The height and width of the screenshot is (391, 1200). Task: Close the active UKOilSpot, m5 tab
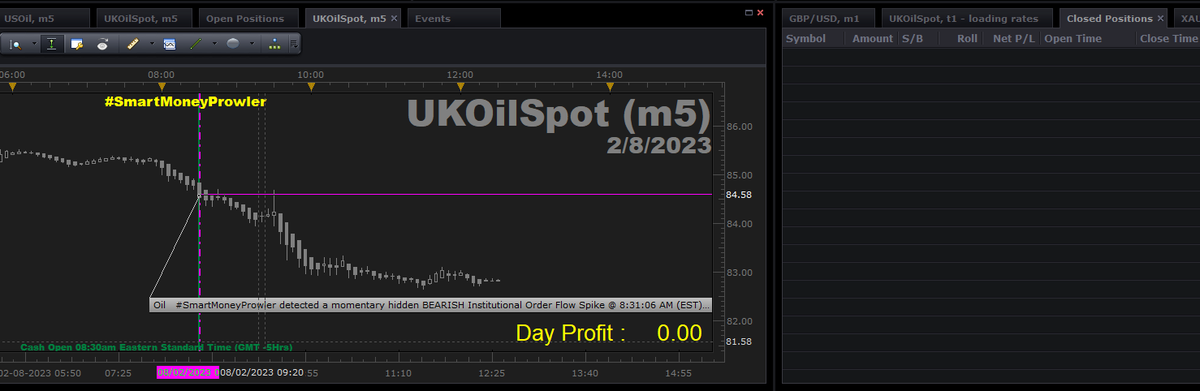[394, 19]
